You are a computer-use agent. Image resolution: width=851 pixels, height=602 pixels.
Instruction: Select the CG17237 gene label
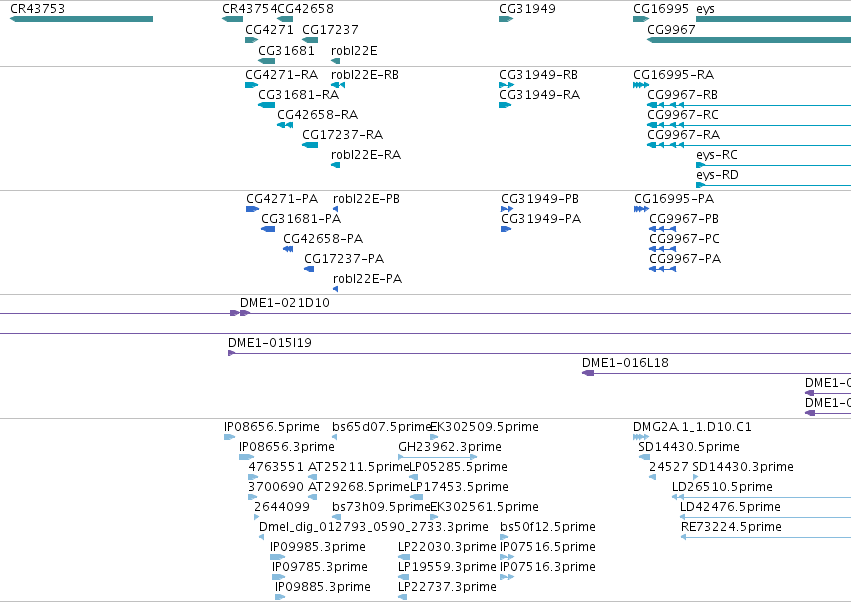coord(330,29)
